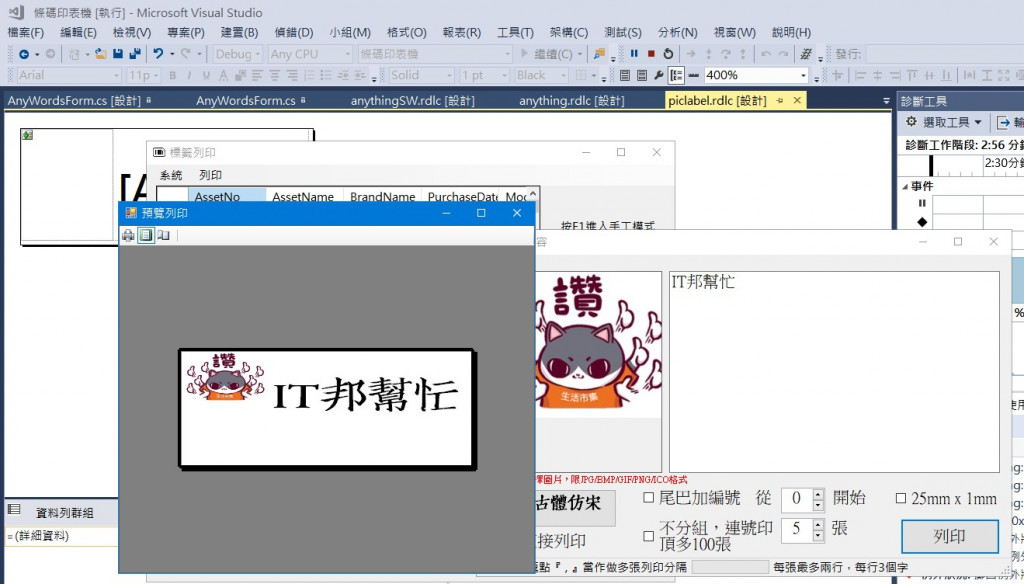
Task: Click the print icon in preview window
Action: [x=129, y=235]
